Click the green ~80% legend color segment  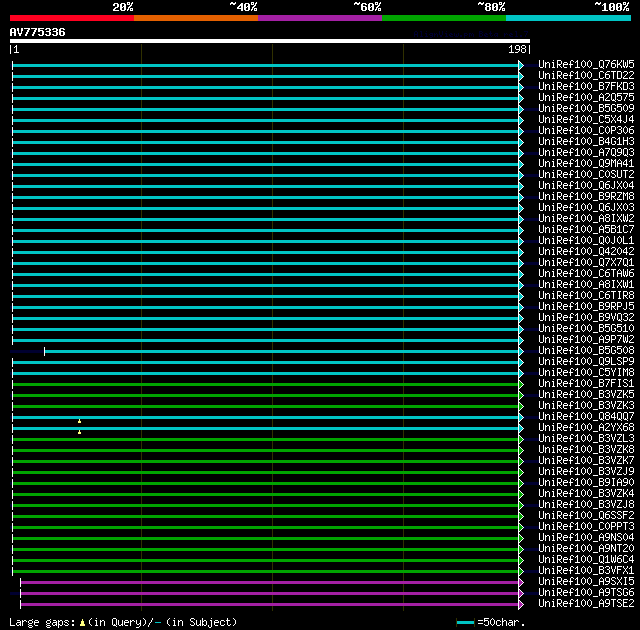[444, 18]
